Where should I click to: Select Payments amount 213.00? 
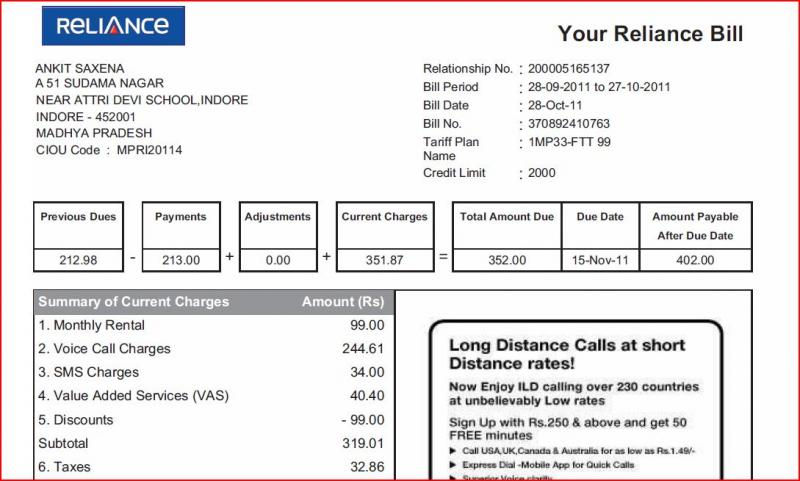(181, 260)
